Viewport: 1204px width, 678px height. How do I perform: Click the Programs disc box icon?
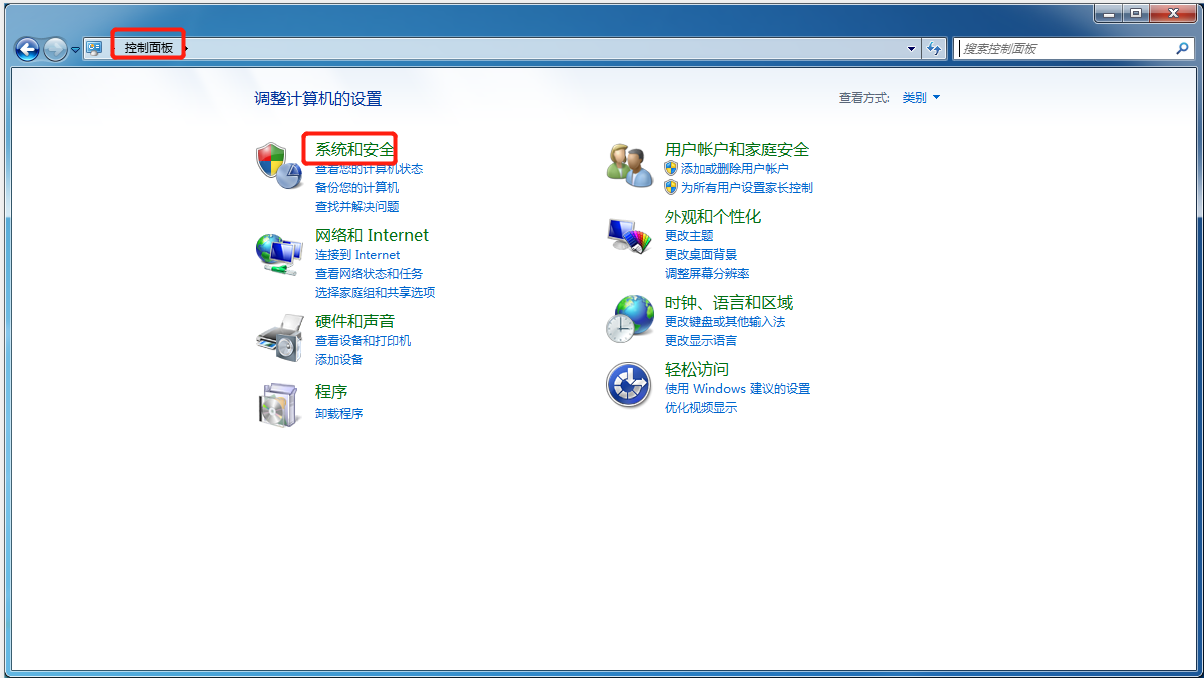click(278, 403)
